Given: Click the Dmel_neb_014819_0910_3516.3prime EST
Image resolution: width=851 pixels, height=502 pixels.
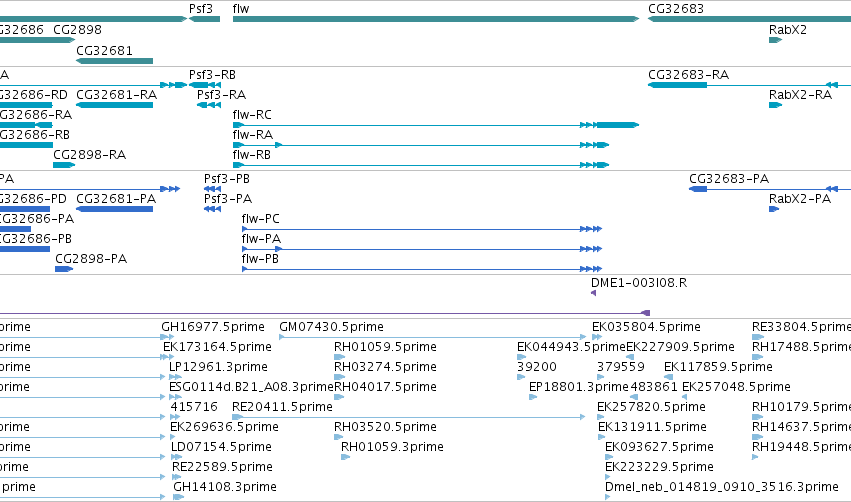Looking at the screenshot, I should [x=722, y=487].
